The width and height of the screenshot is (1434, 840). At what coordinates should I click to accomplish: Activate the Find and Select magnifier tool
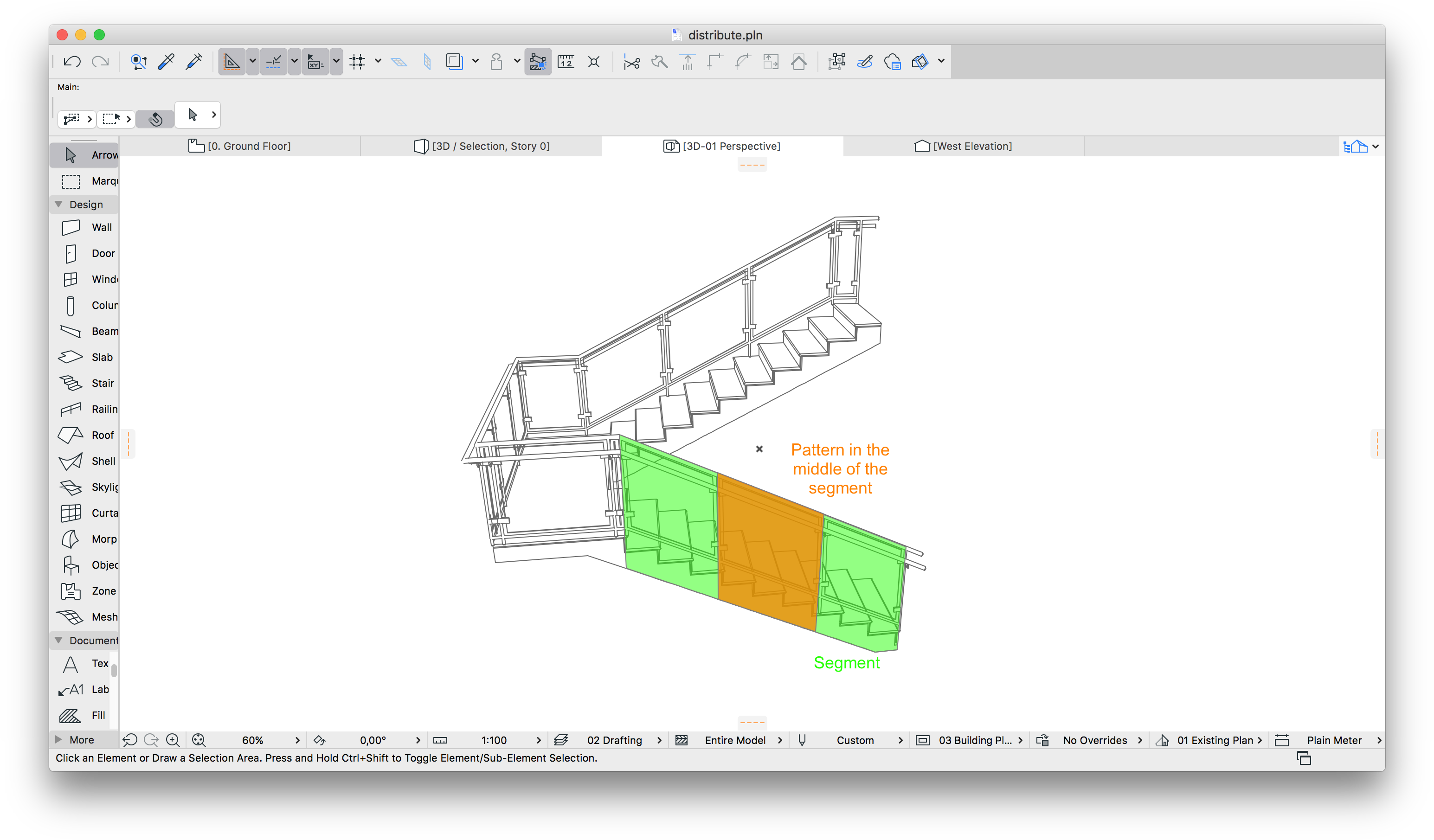[138, 62]
